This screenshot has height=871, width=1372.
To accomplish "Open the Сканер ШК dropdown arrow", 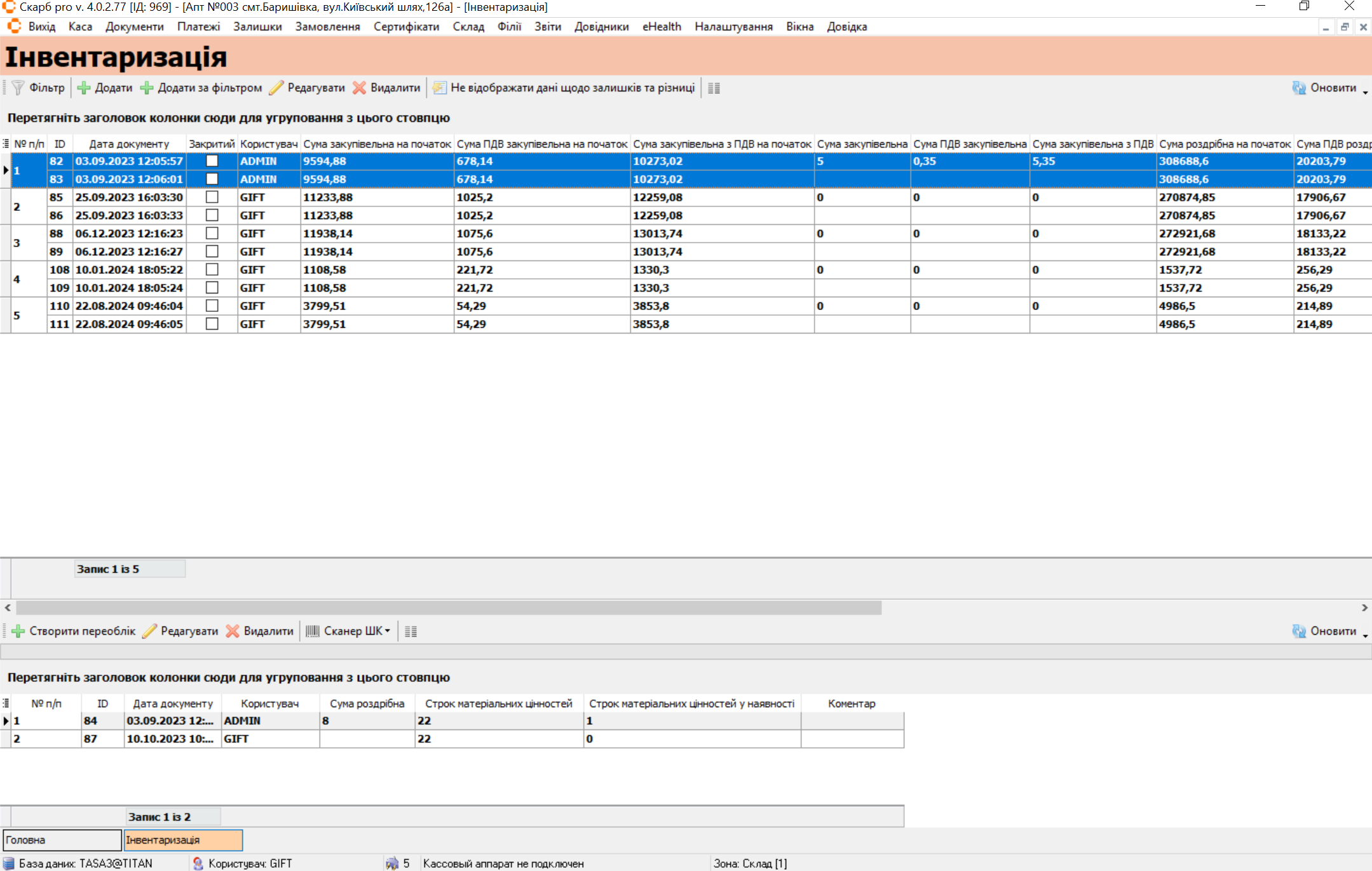I will (388, 631).
